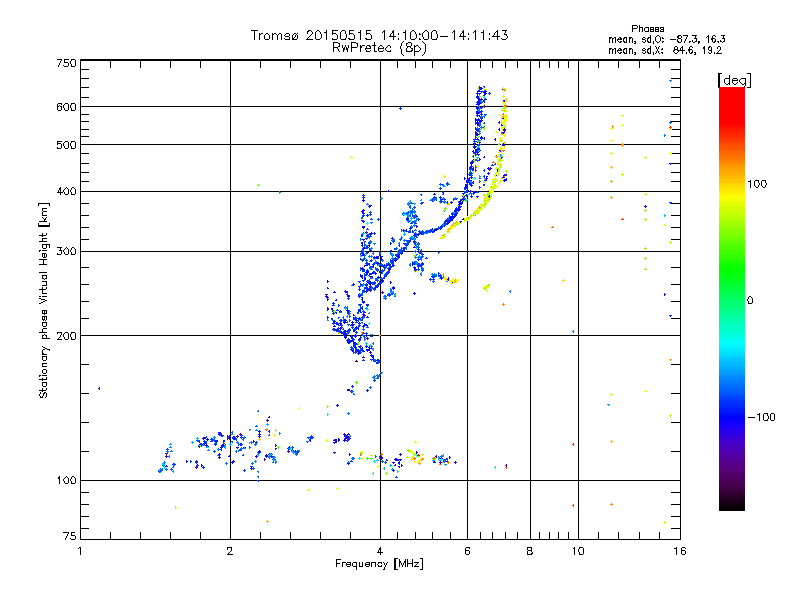Click the blue -100 region of the color bar
Image resolution: width=800 pixels, height=600 pixels.
click(732, 417)
